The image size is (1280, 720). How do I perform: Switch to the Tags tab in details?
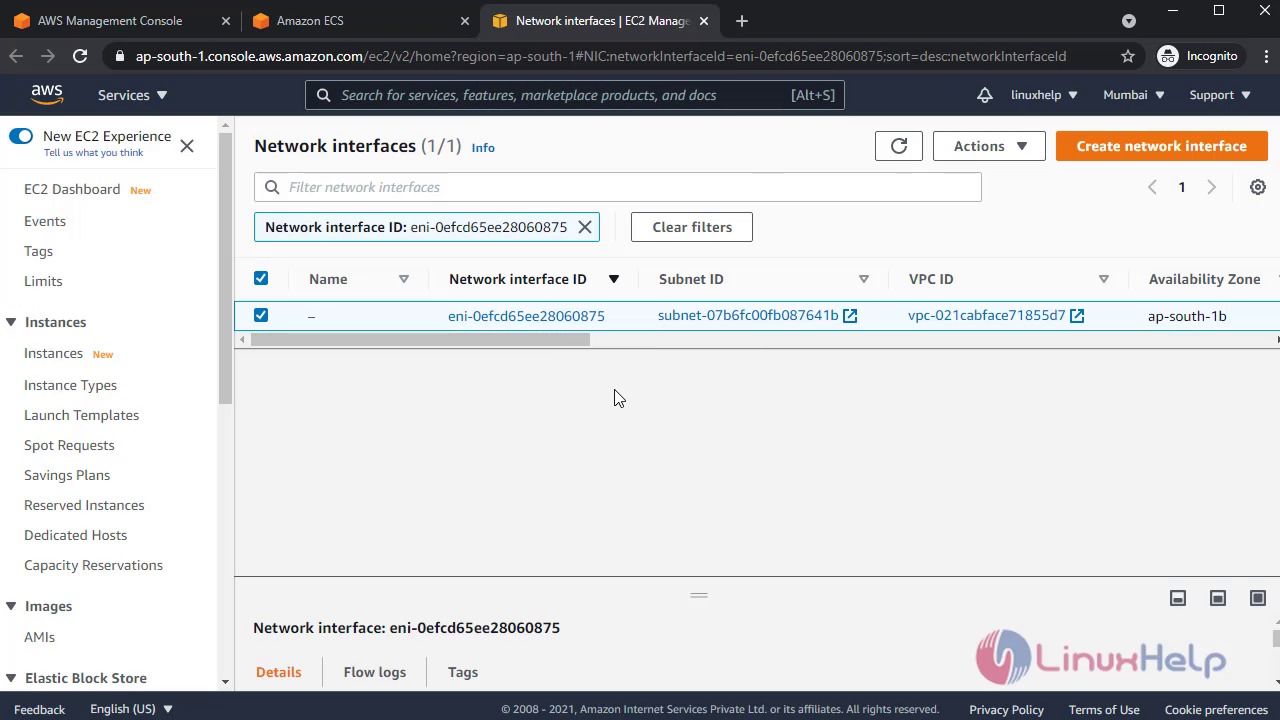pos(463,672)
